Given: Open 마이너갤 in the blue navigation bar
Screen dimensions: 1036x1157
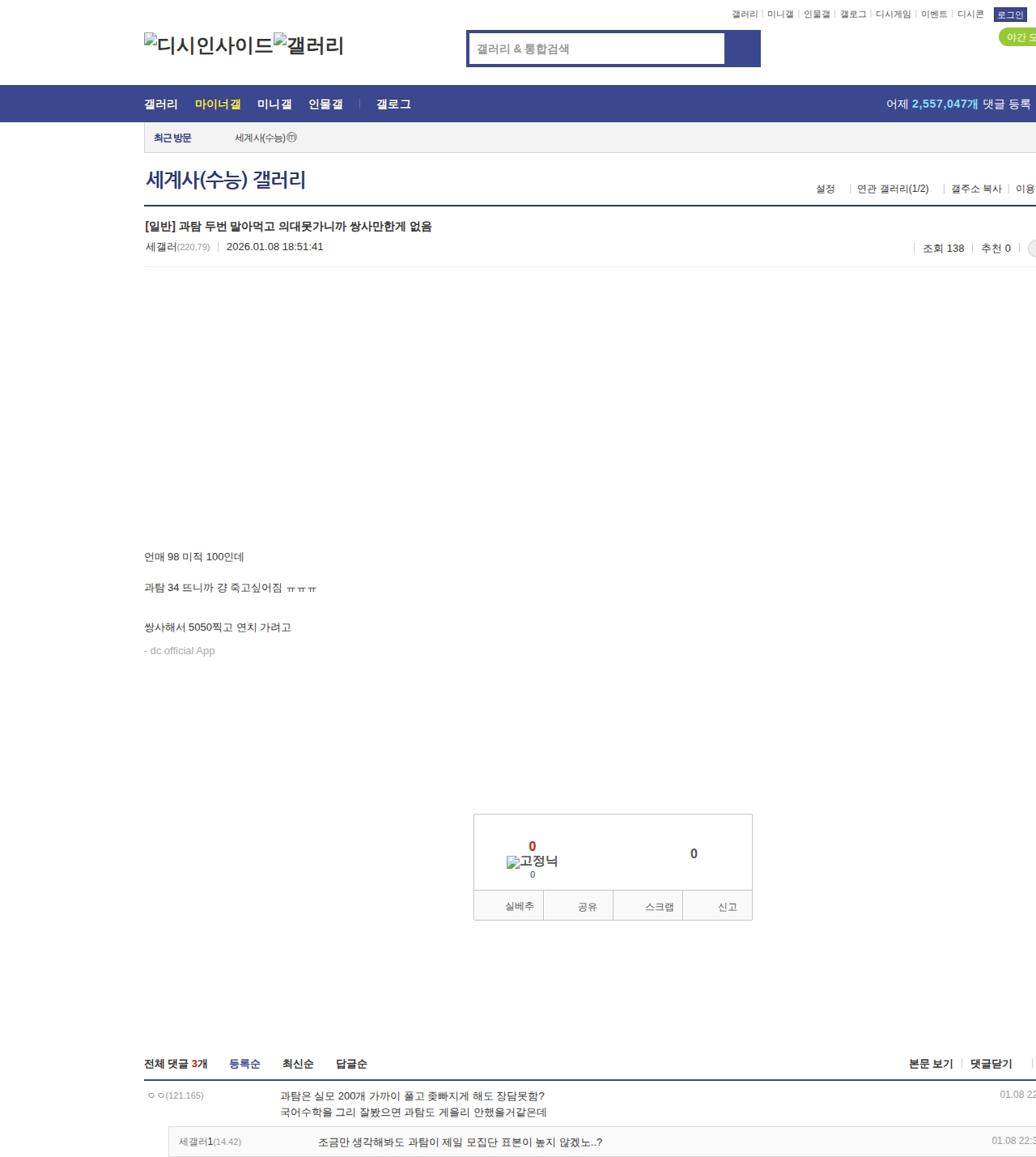Looking at the screenshot, I should tap(218, 104).
